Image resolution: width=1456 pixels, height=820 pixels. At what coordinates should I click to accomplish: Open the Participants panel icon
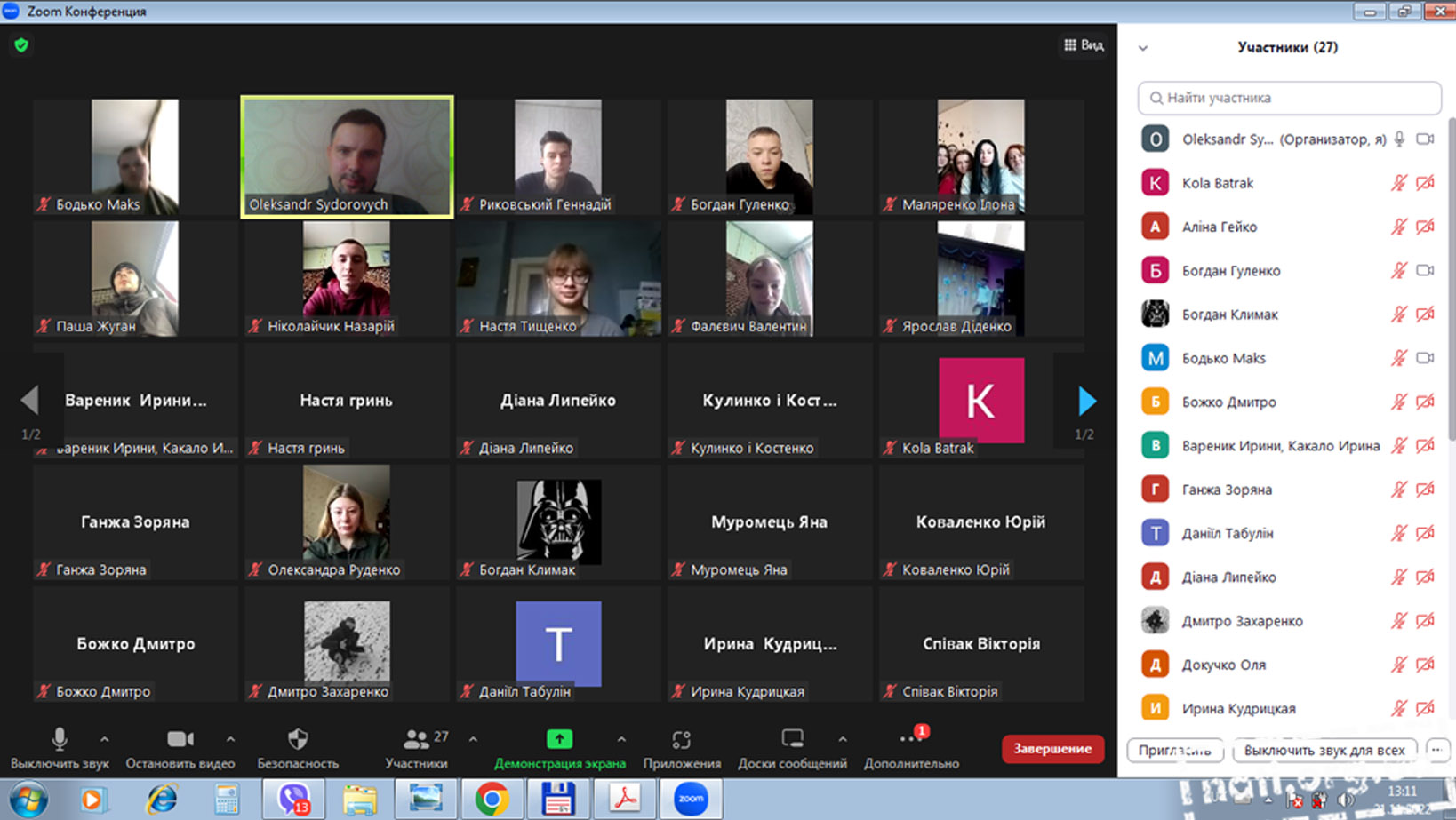(x=416, y=739)
